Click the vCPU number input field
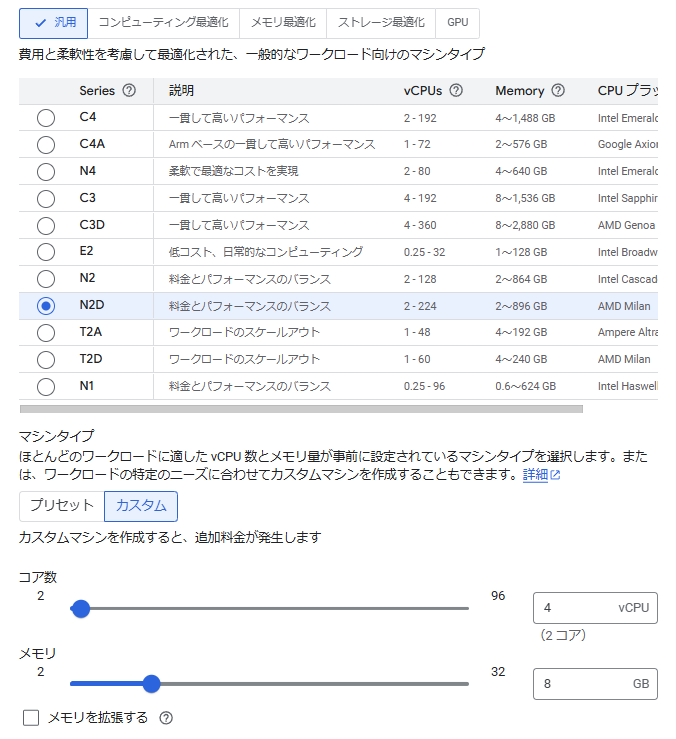 [x=595, y=608]
